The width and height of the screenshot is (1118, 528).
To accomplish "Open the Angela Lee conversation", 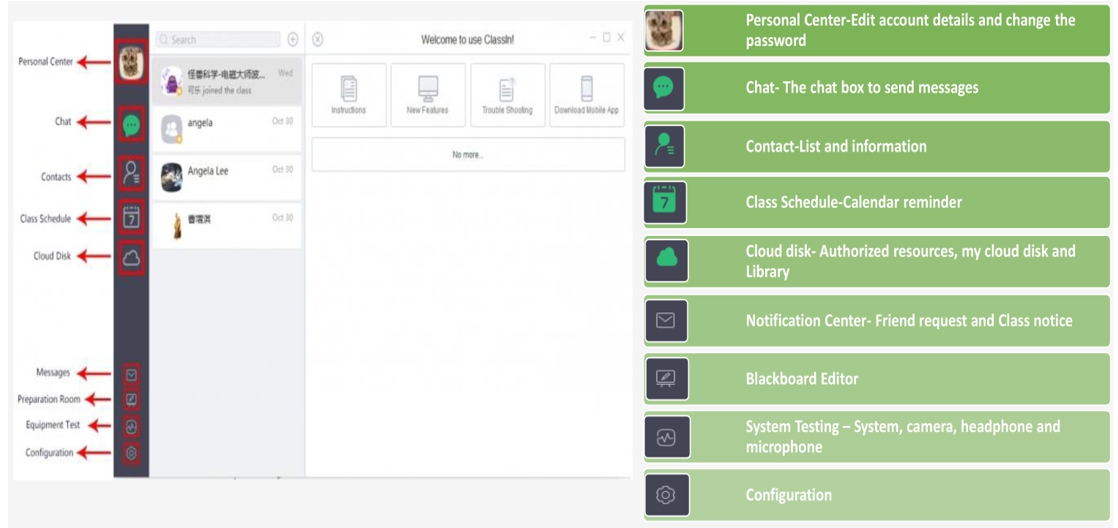I will click(x=227, y=178).
